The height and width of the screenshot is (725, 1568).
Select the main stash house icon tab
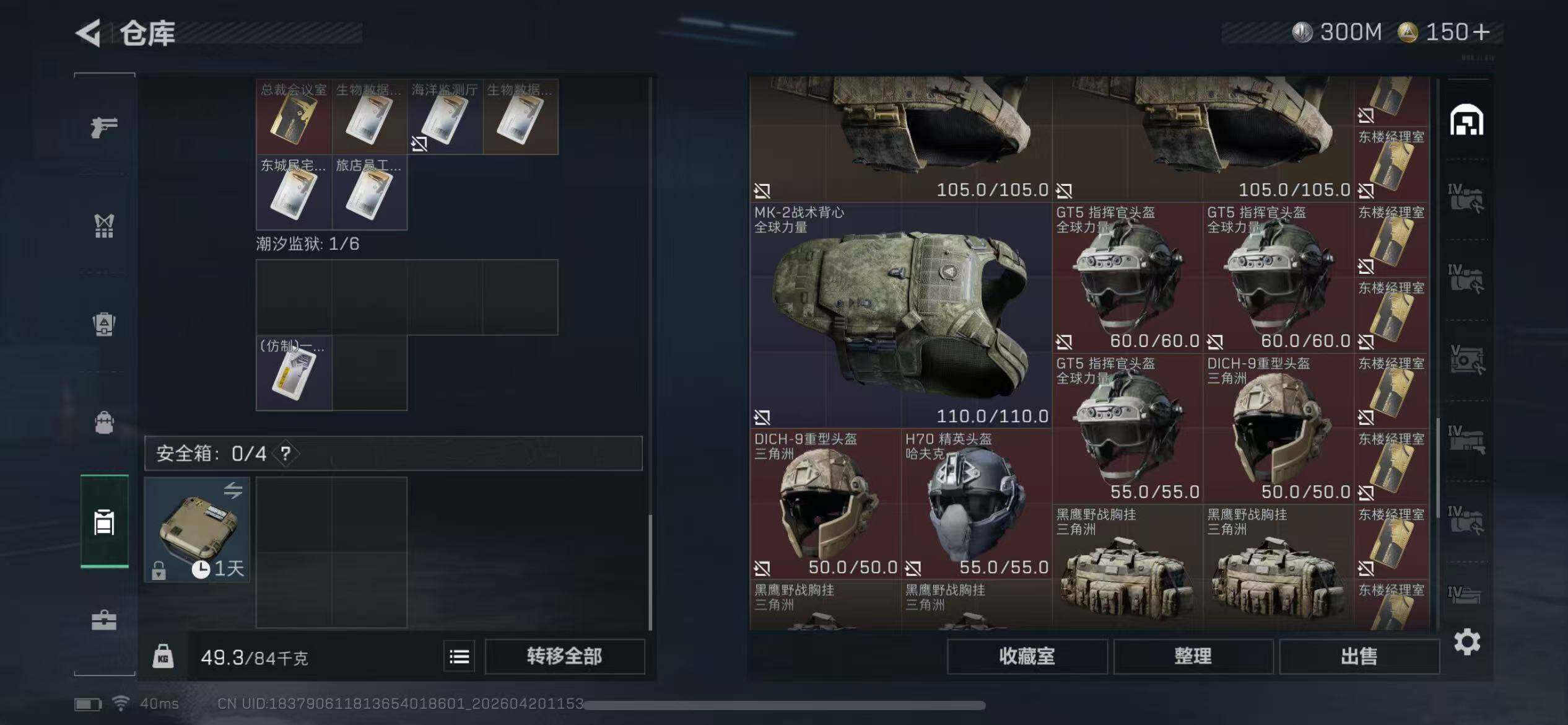click(1466, 120)
